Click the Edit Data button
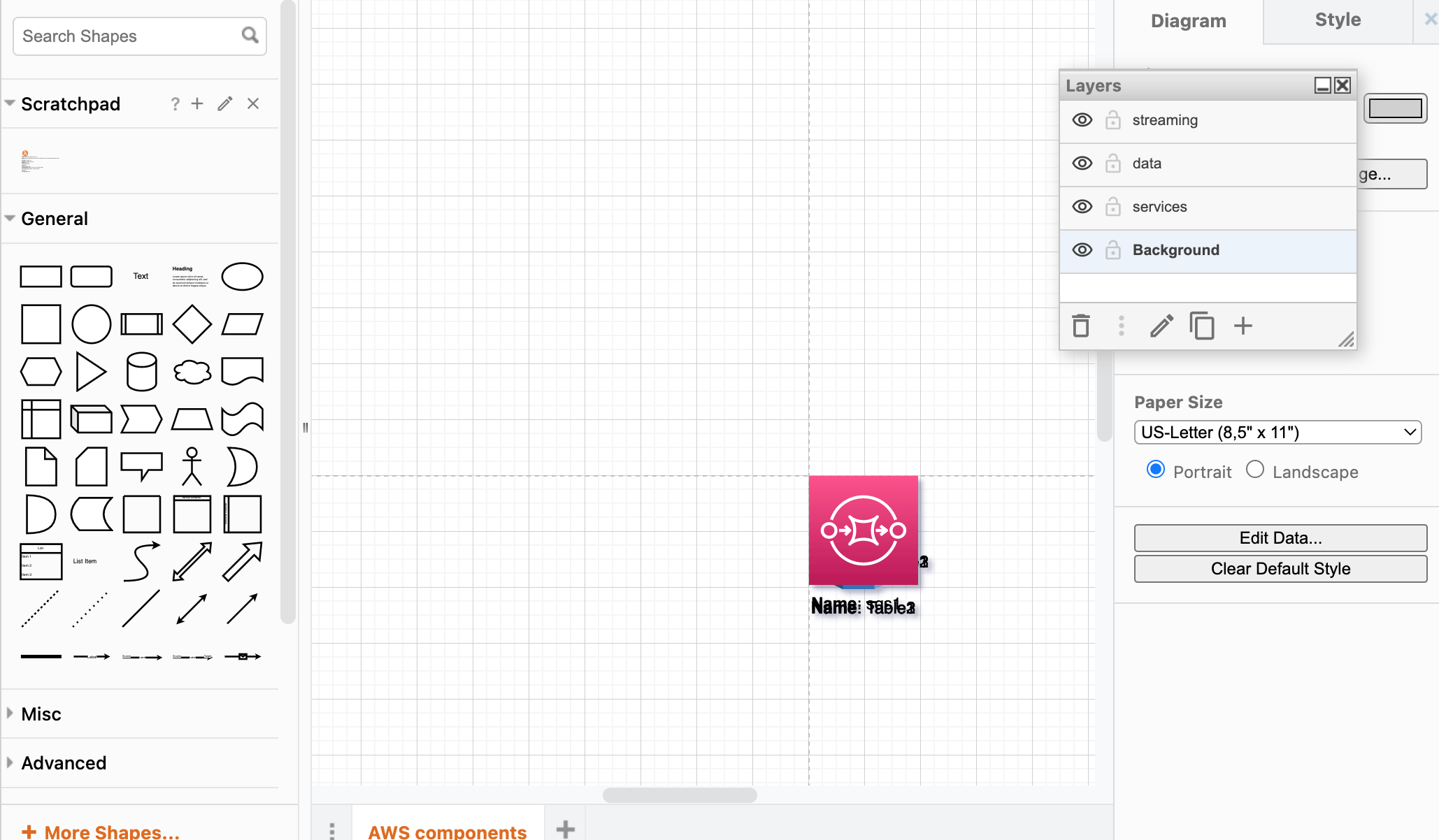Screen dimensions: 1439x840 (x=1280, y=538)
